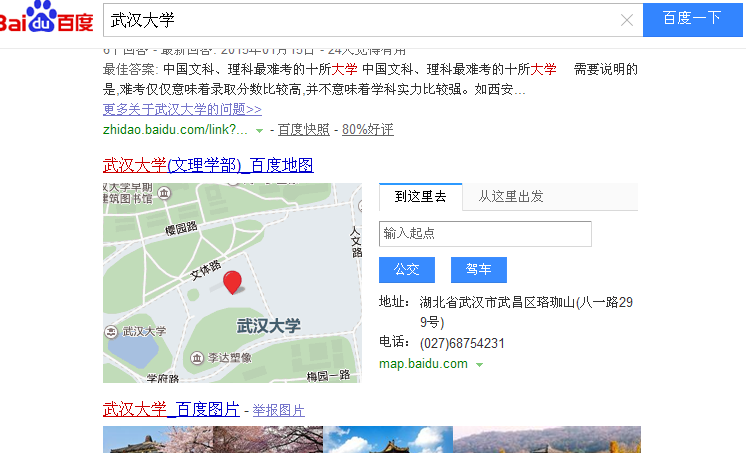Click the 驾车 driving button
The image size is (746, 453).
(479, 270)
